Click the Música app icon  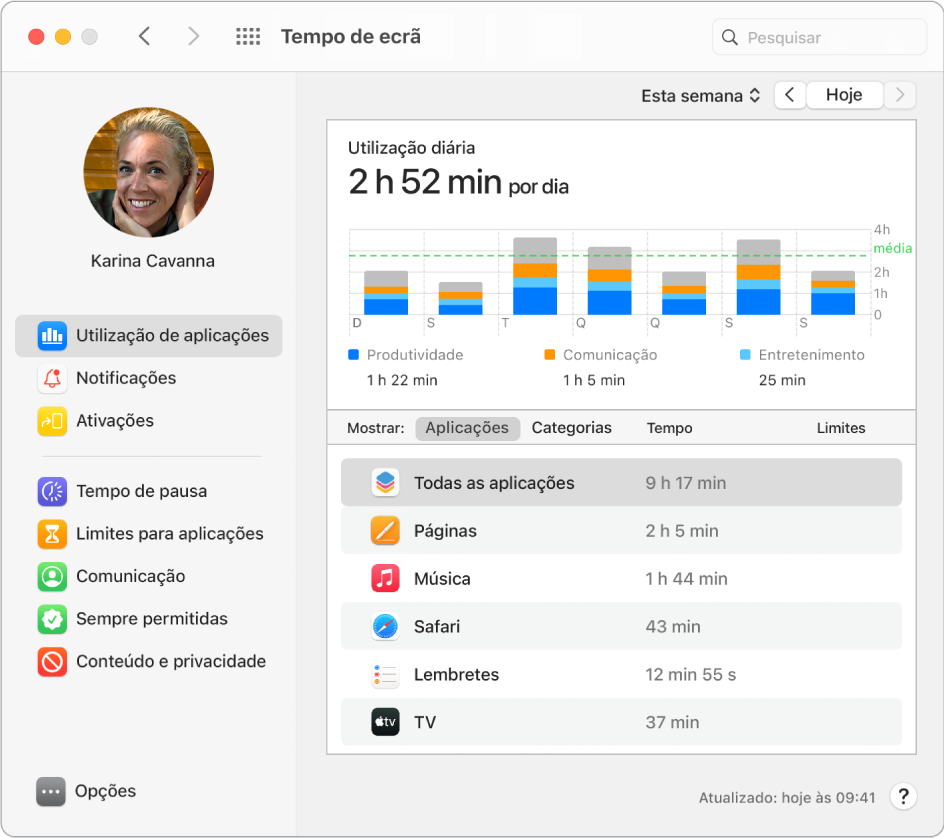[x=385, y=579]
